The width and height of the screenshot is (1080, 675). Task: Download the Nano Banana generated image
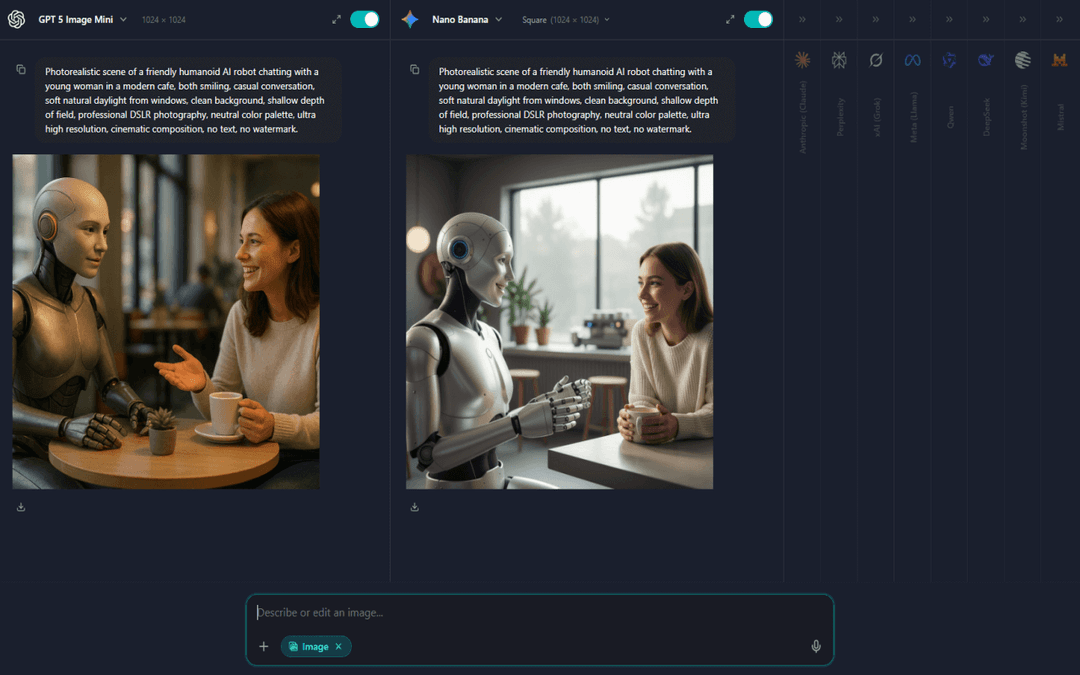[415, 507]
